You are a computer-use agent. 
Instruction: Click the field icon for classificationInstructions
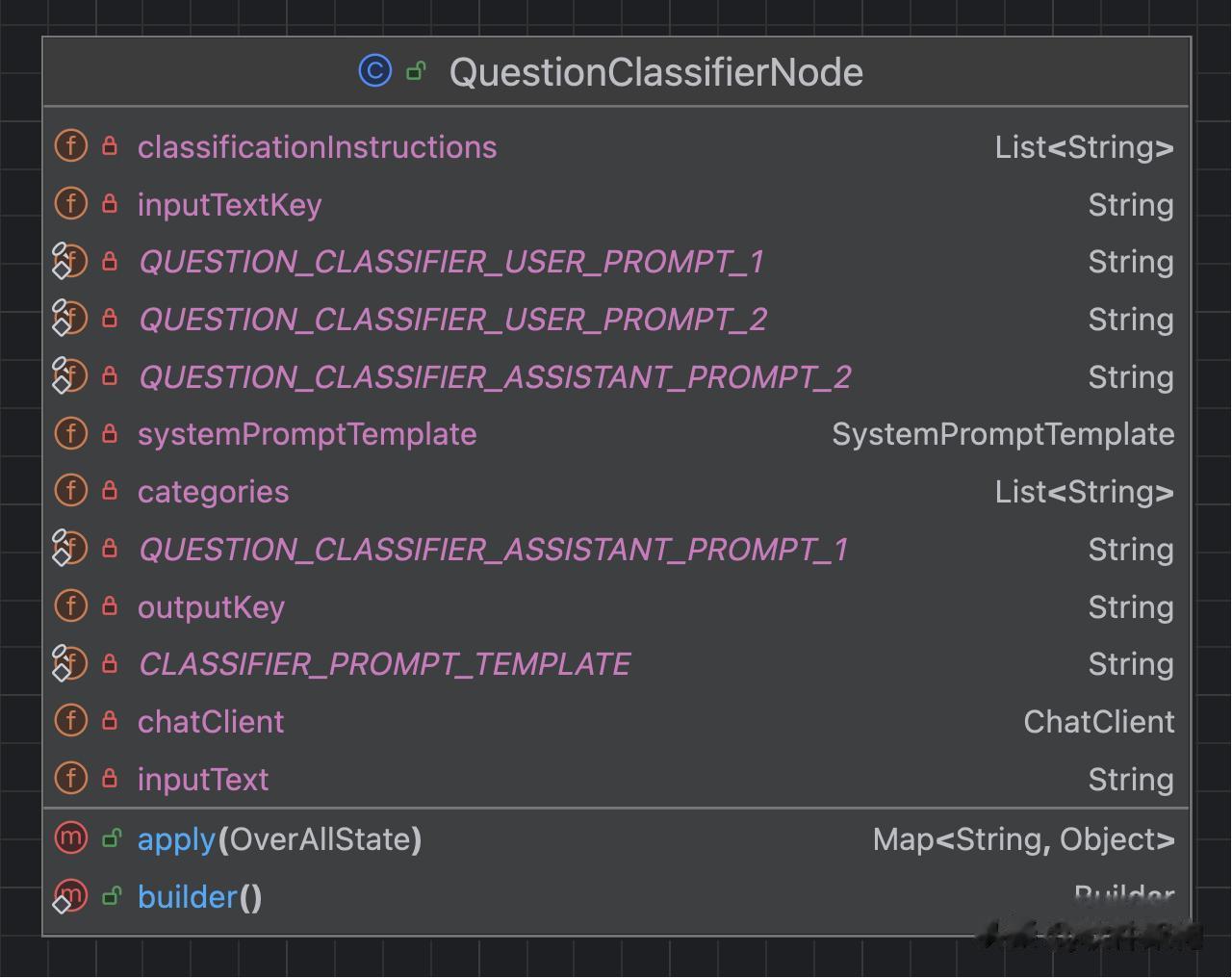tap(71, 146)
